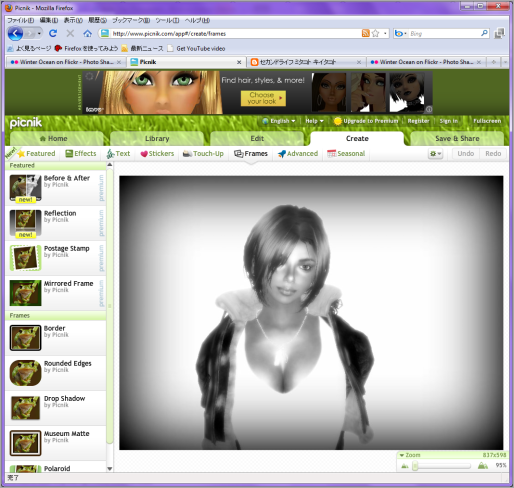
Task: Select the Rounded Edges frame
Action: click(56, 373)
